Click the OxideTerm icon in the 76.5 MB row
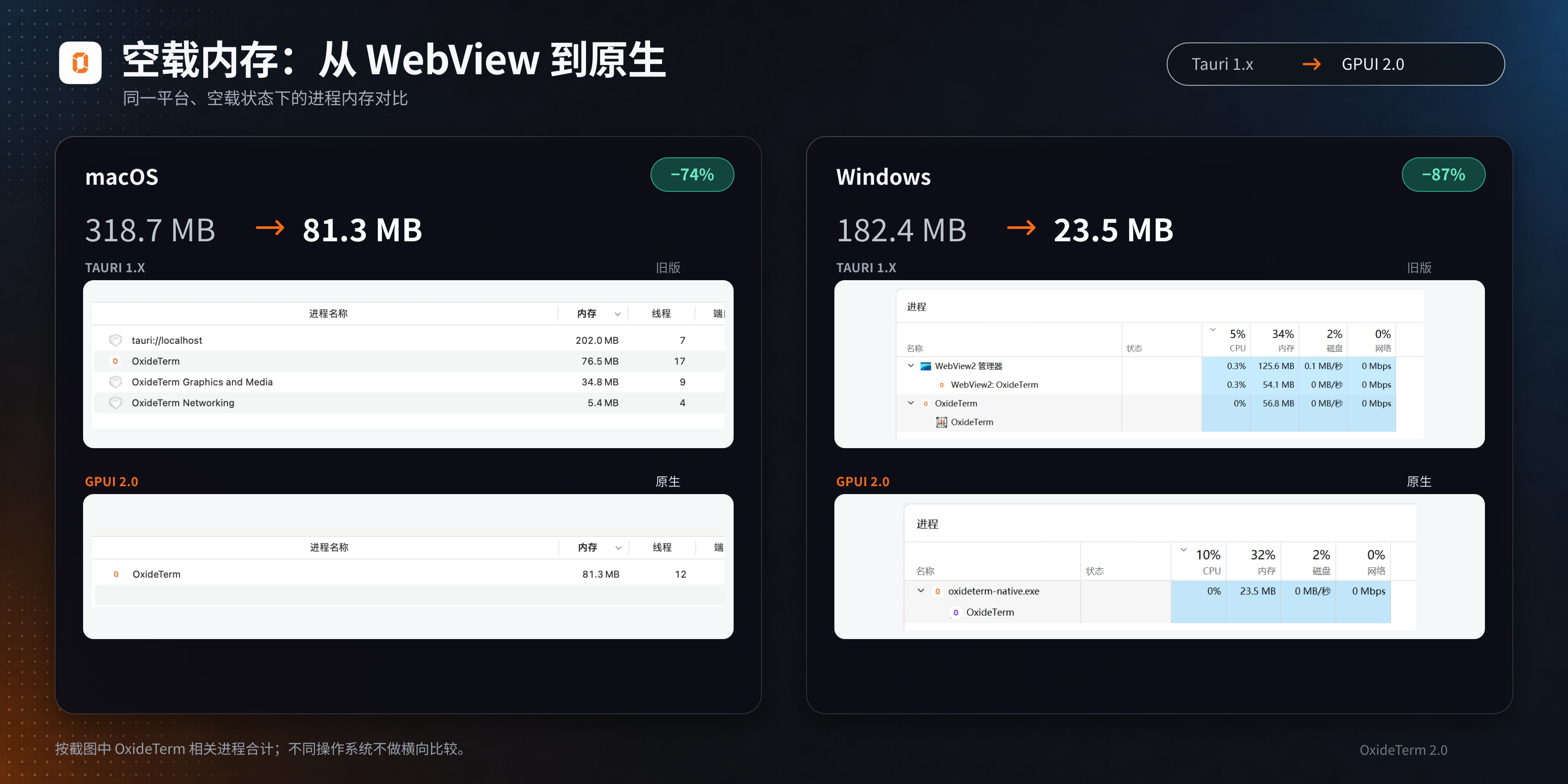The height and width of the screenshot is (784, 1568). click(x=115, y=361)
